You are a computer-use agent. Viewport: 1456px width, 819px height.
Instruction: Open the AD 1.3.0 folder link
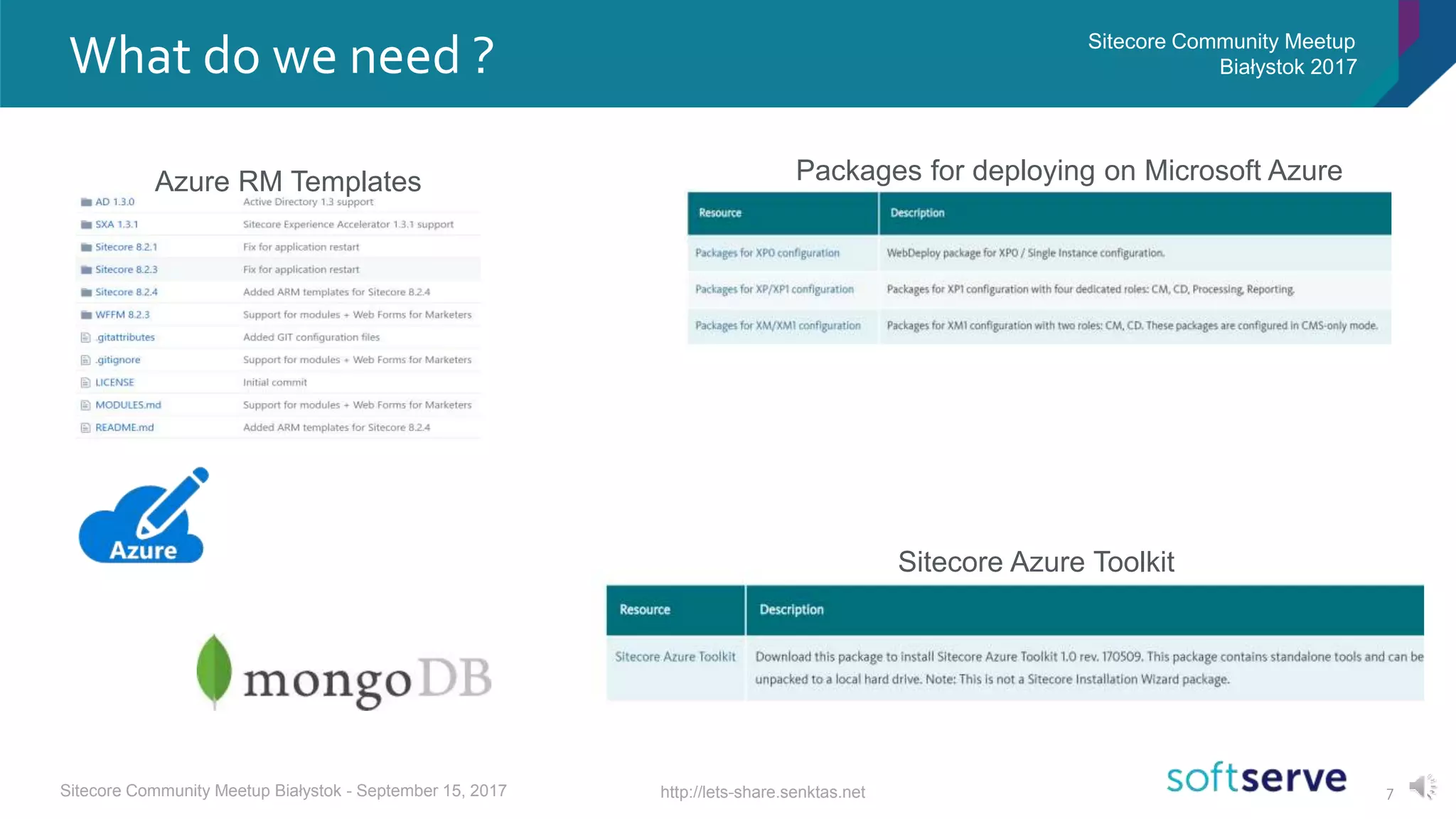pyautogui.click(x=114, y=202)
